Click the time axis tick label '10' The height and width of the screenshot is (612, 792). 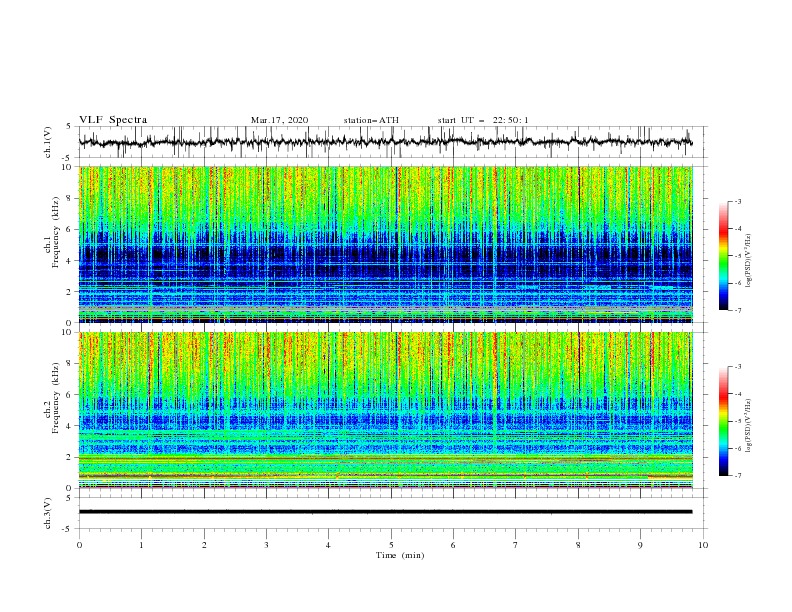tap(703, 545)
